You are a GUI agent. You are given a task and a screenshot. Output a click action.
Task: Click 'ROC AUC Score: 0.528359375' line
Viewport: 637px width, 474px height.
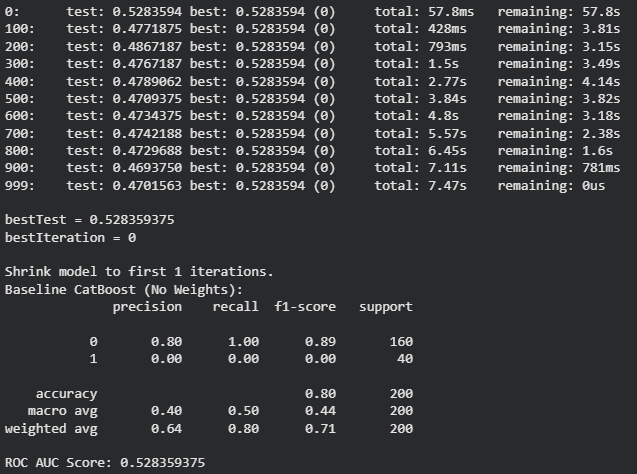pyautogui.click(x=105, y=463)
